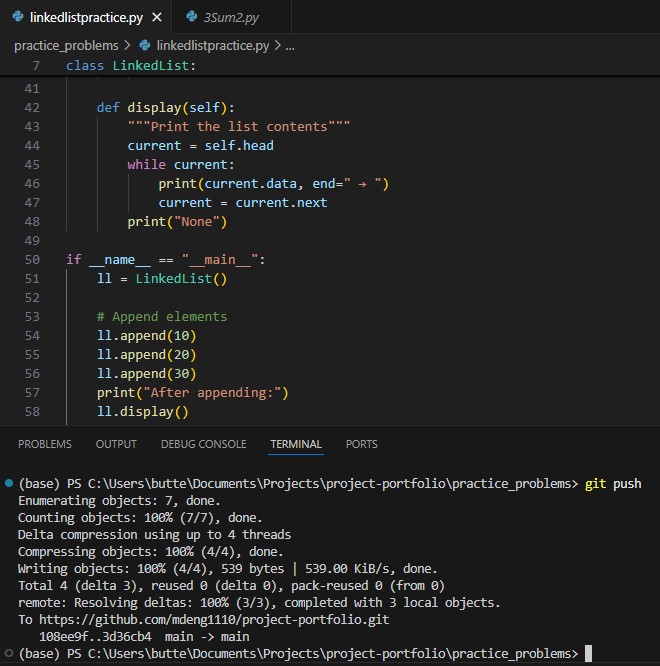Click 'Writing objects' 539 bytes terminal line
The width and height of the screenshot is (660, 666).
coord(228,569)
